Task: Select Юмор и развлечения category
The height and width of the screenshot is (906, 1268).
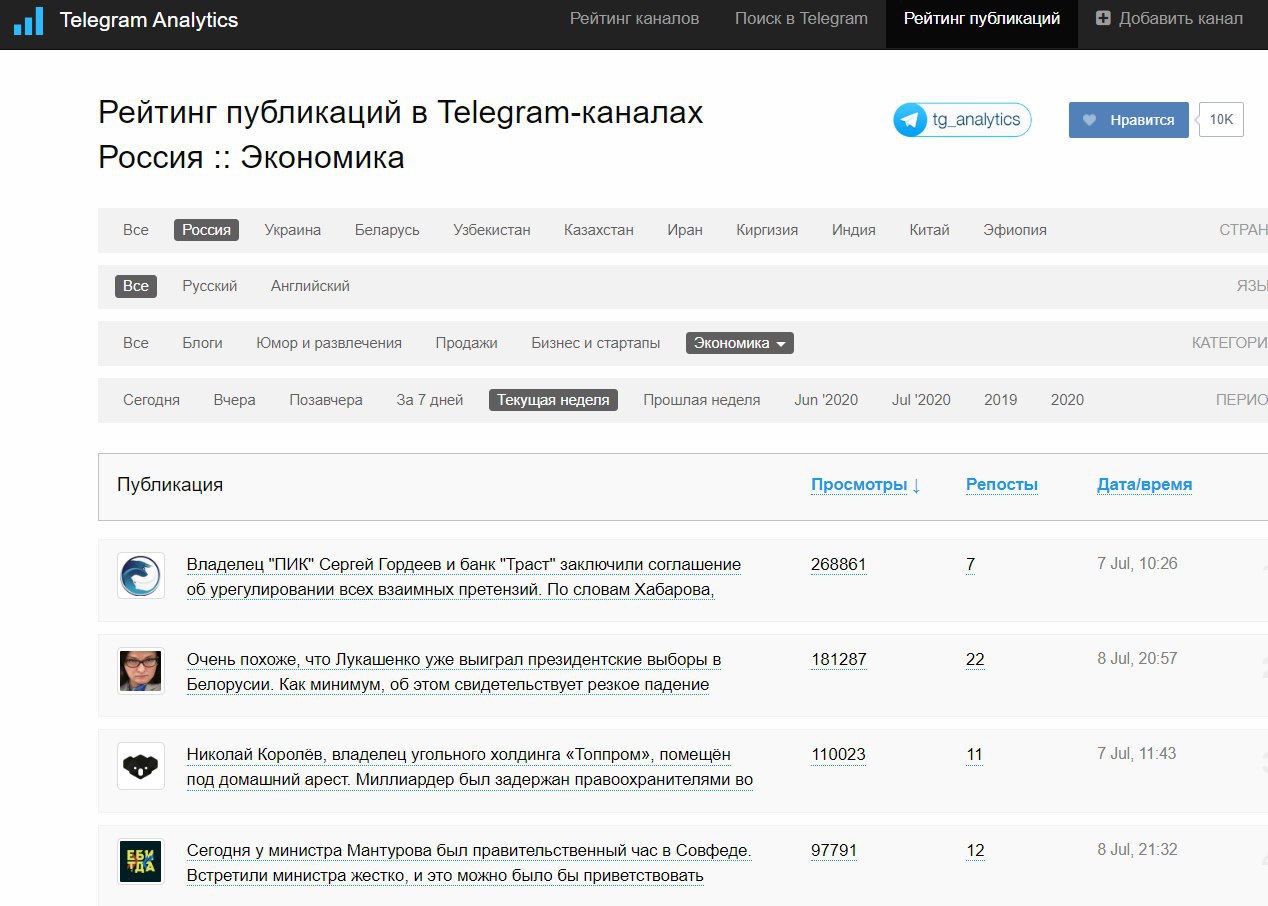Action: pyautogui.click(x=329, y=343)
